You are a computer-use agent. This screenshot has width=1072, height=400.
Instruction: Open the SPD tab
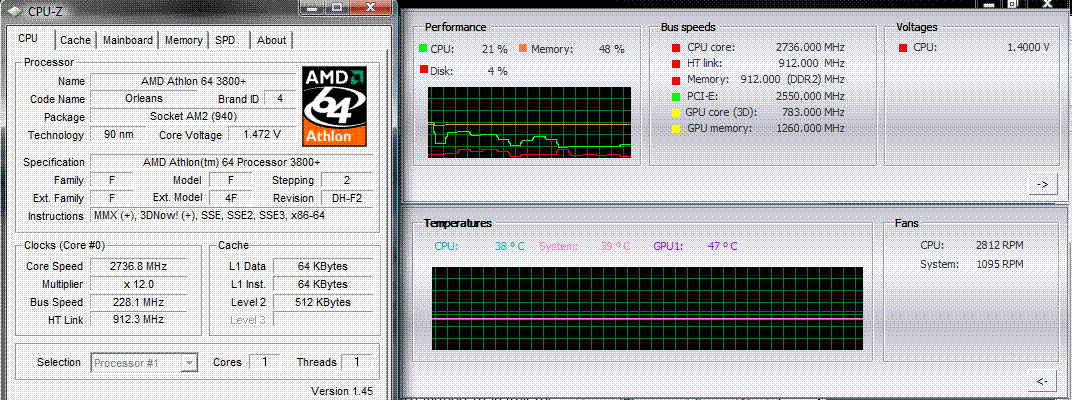tap(225, 40)
